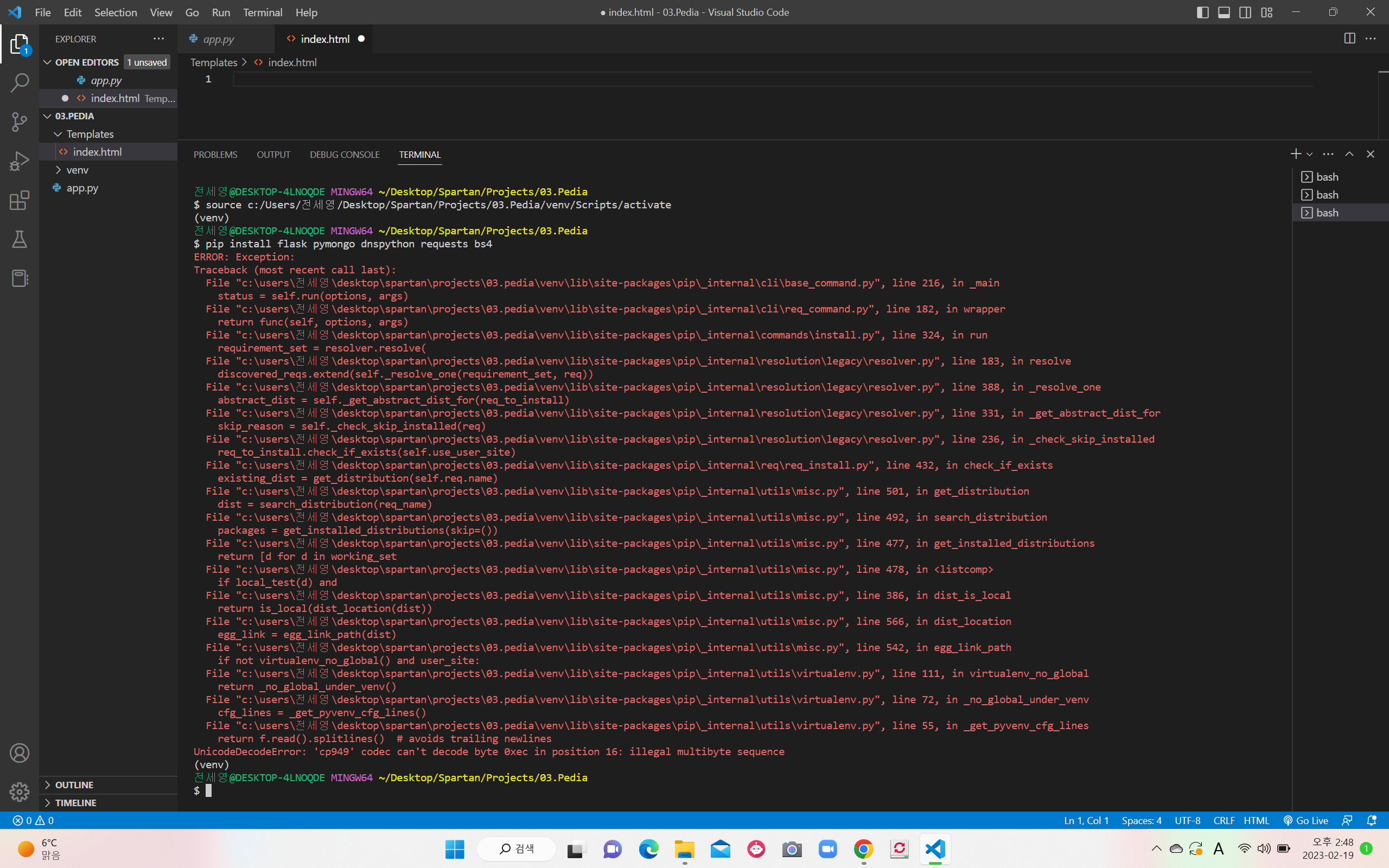Image resolution: width=1389 pixels, height=868 pixels.
Task: Click Ln 1, Col 1 cursor position
Action: pos(1087,820)
